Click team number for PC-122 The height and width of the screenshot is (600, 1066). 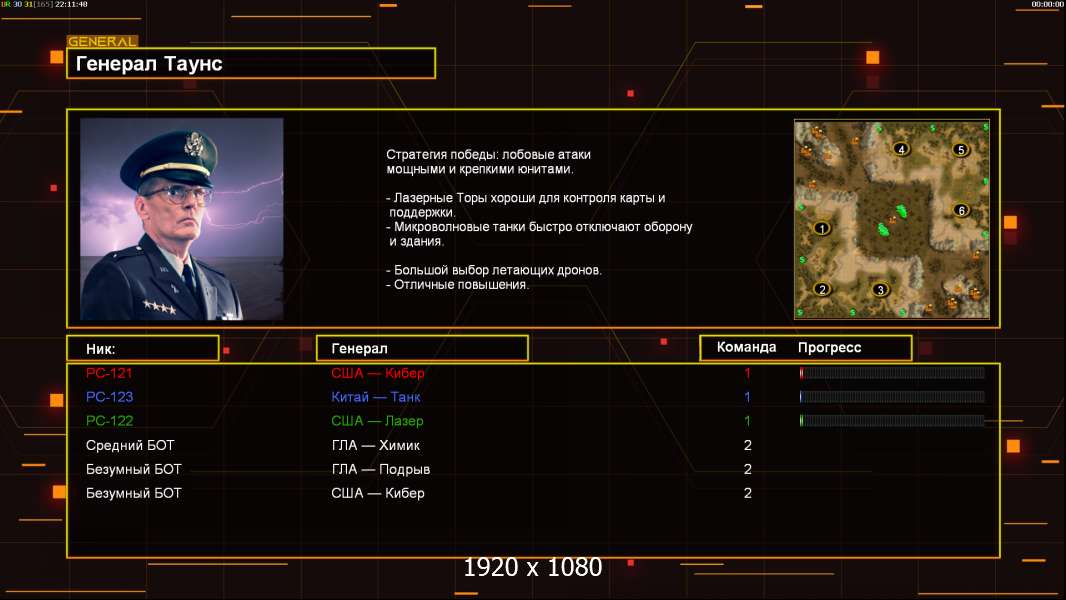747,421
